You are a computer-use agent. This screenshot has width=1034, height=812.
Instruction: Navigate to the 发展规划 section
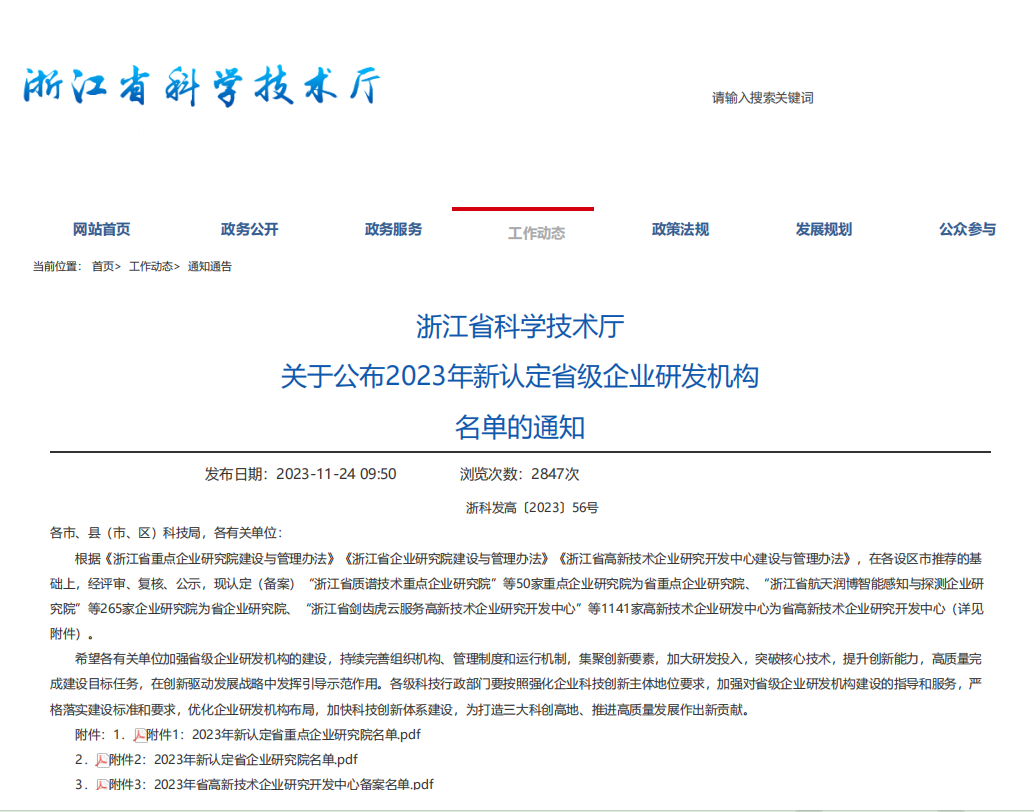pos(824,229)
